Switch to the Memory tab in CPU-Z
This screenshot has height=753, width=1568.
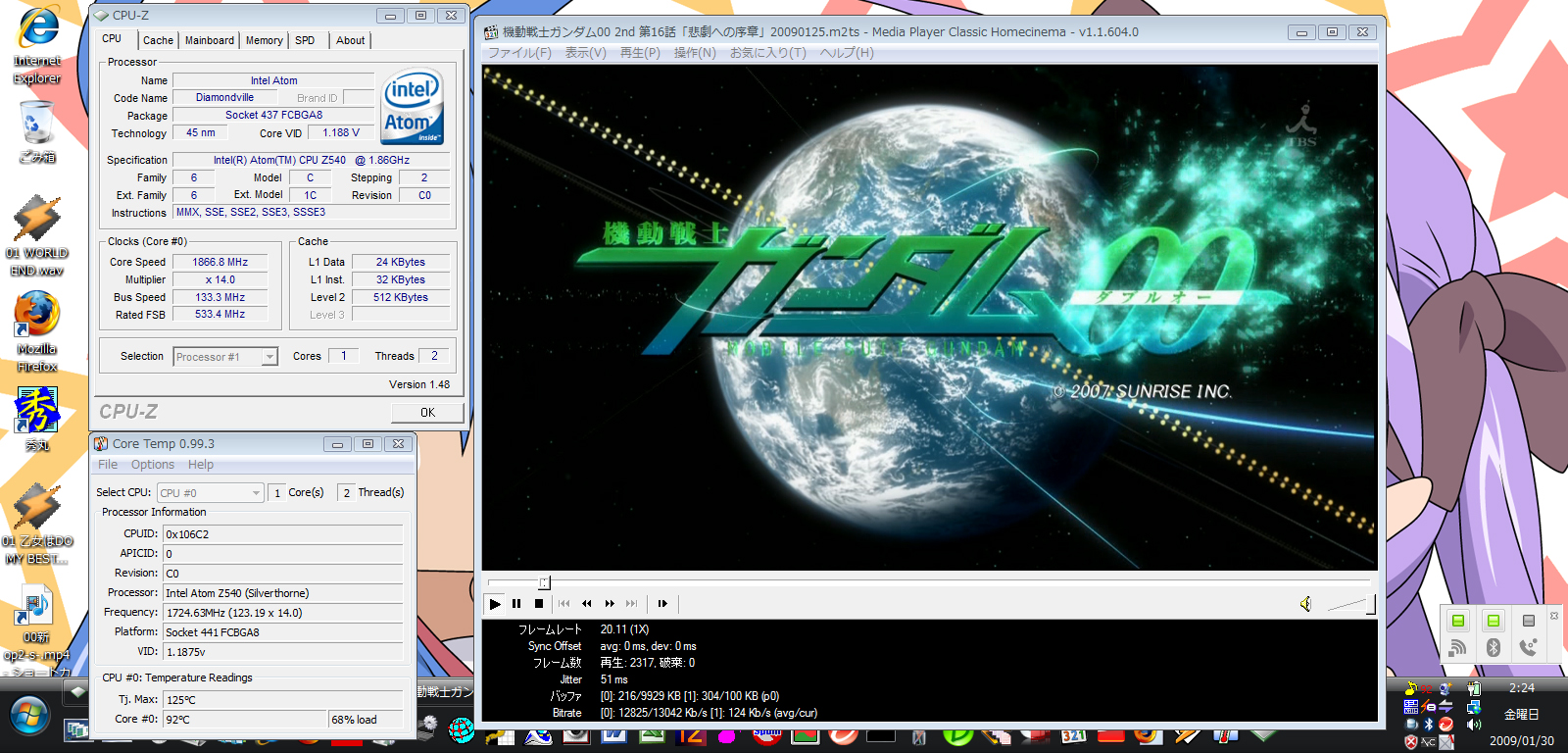(264, 40)
